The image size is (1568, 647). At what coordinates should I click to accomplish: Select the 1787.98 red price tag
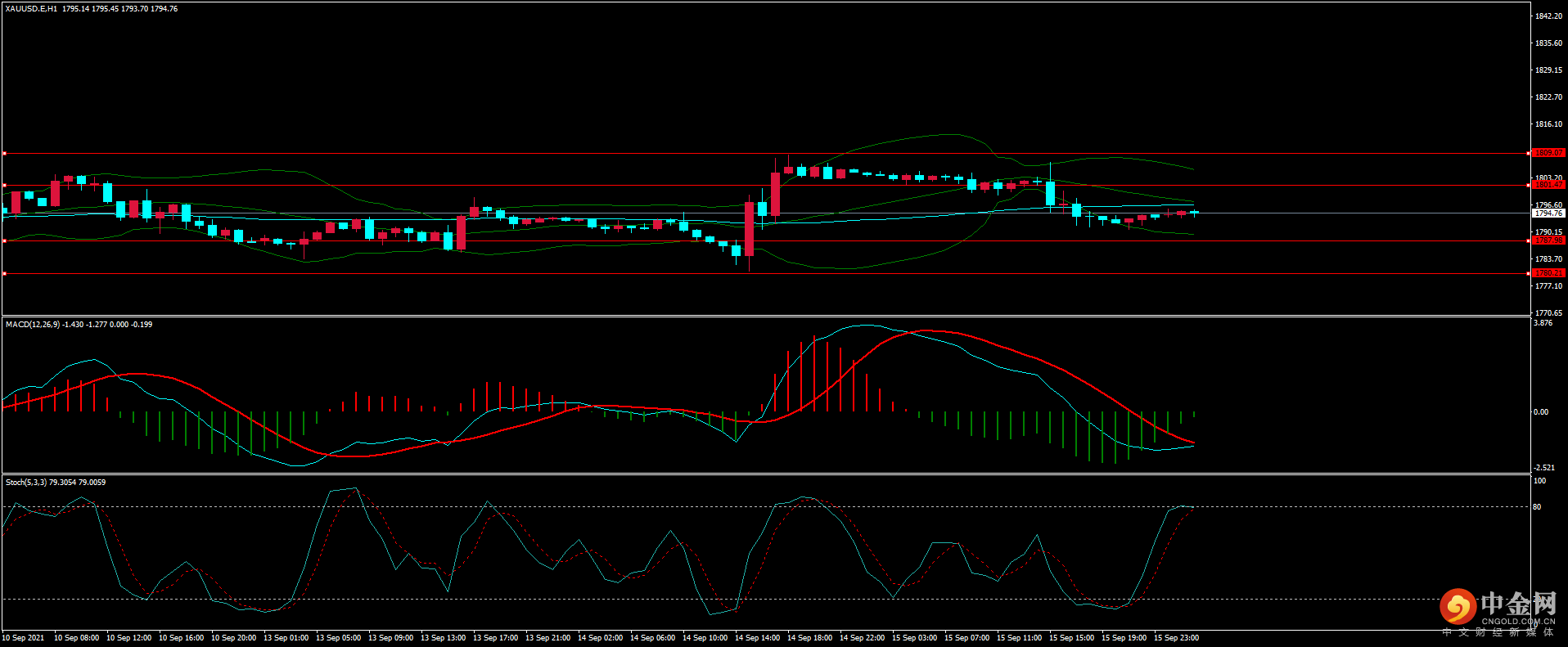pos(1548,240)
